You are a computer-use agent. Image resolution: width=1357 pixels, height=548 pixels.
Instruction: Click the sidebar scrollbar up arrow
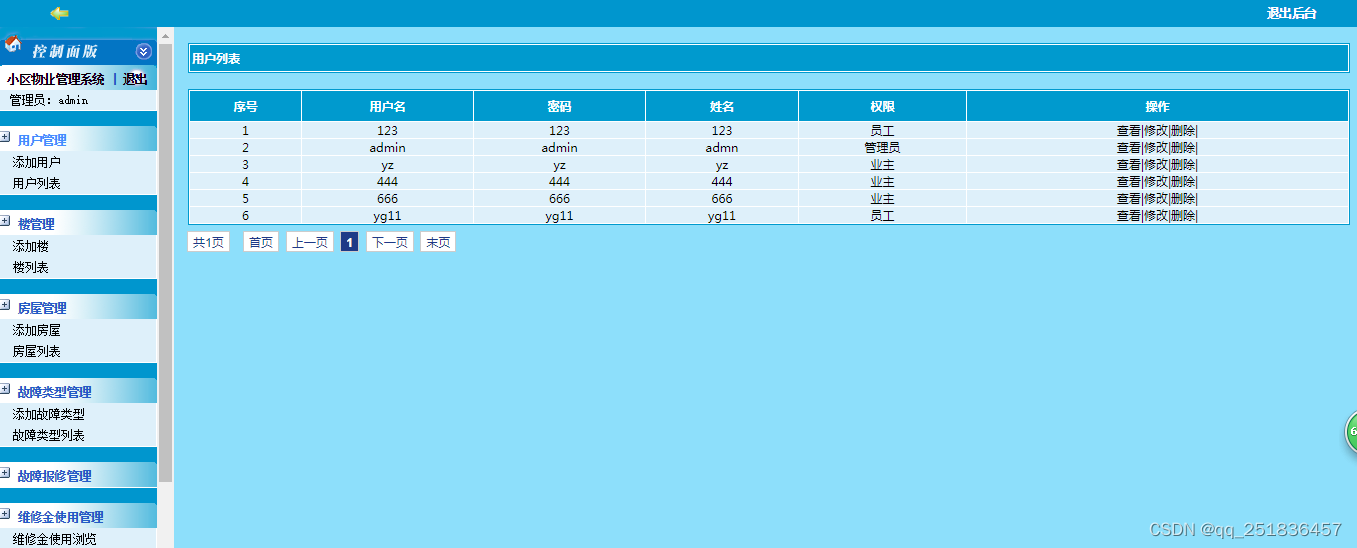tap(165, 36)
